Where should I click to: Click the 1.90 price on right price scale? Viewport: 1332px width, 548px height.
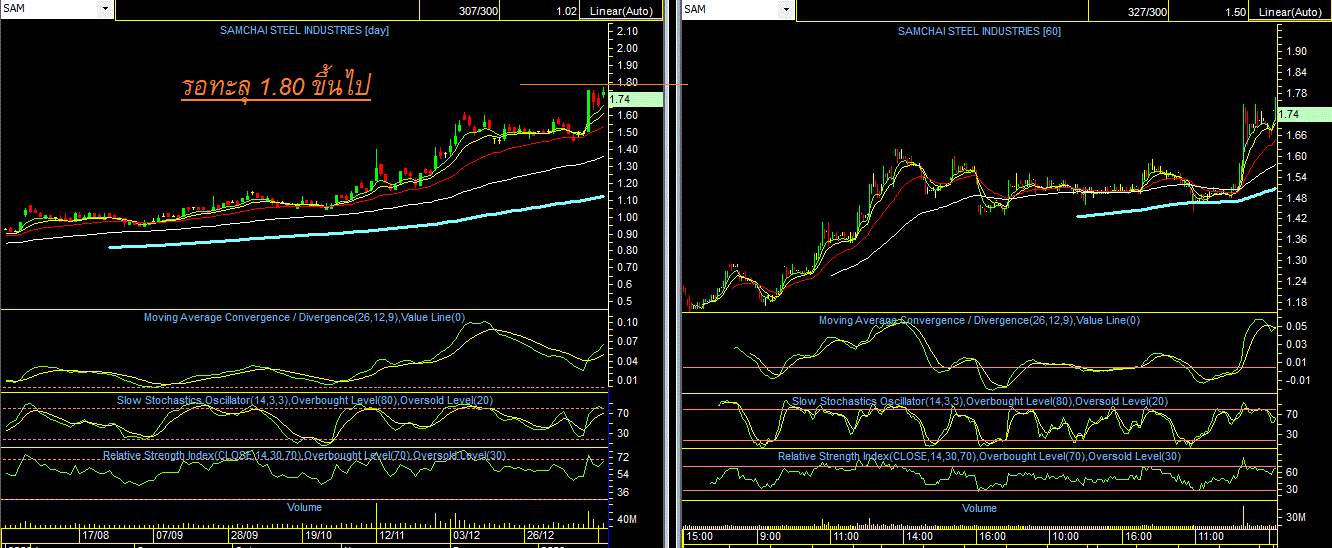point(1298,51)
